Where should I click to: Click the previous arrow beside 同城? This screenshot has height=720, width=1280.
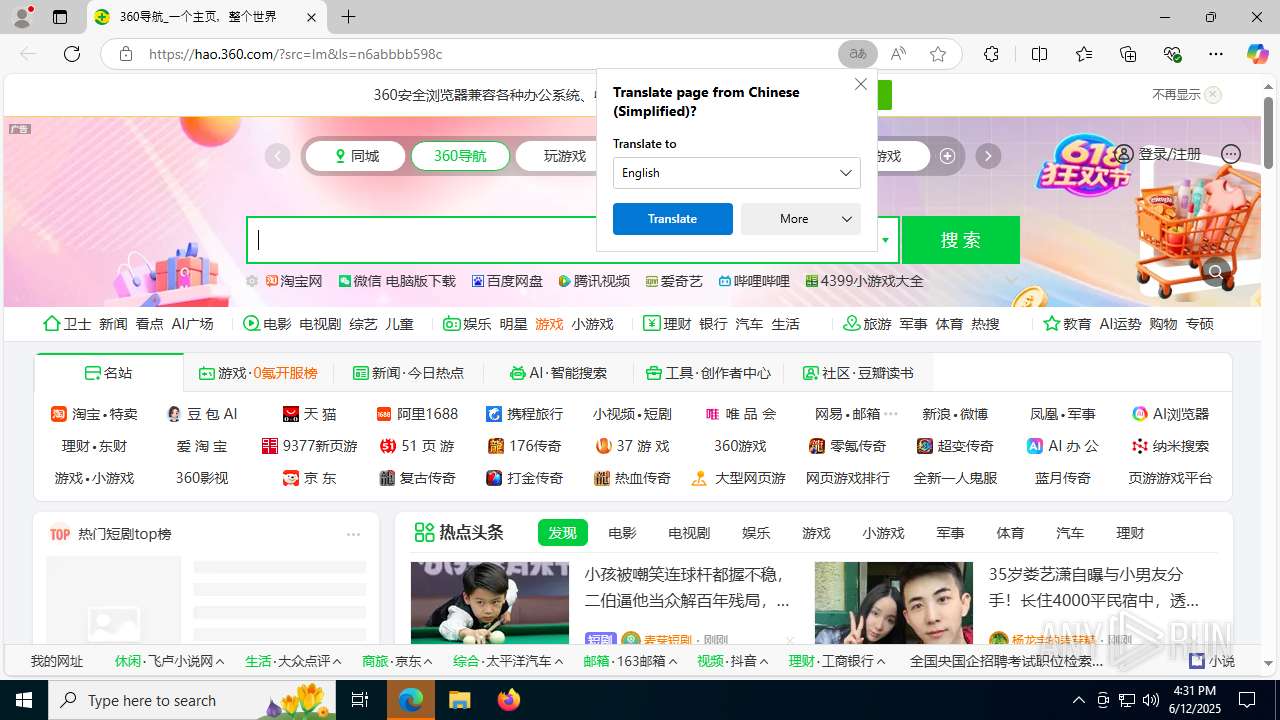tap(277, 156)
